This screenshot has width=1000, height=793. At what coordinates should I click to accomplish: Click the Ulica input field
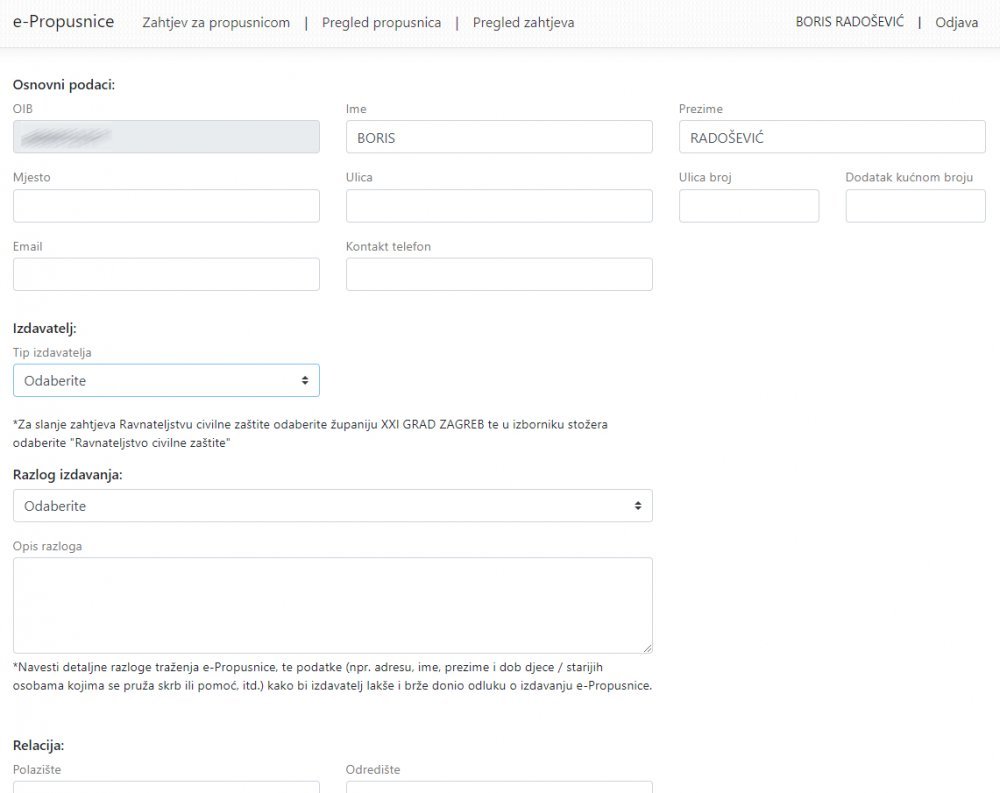[x=499, y=205]
